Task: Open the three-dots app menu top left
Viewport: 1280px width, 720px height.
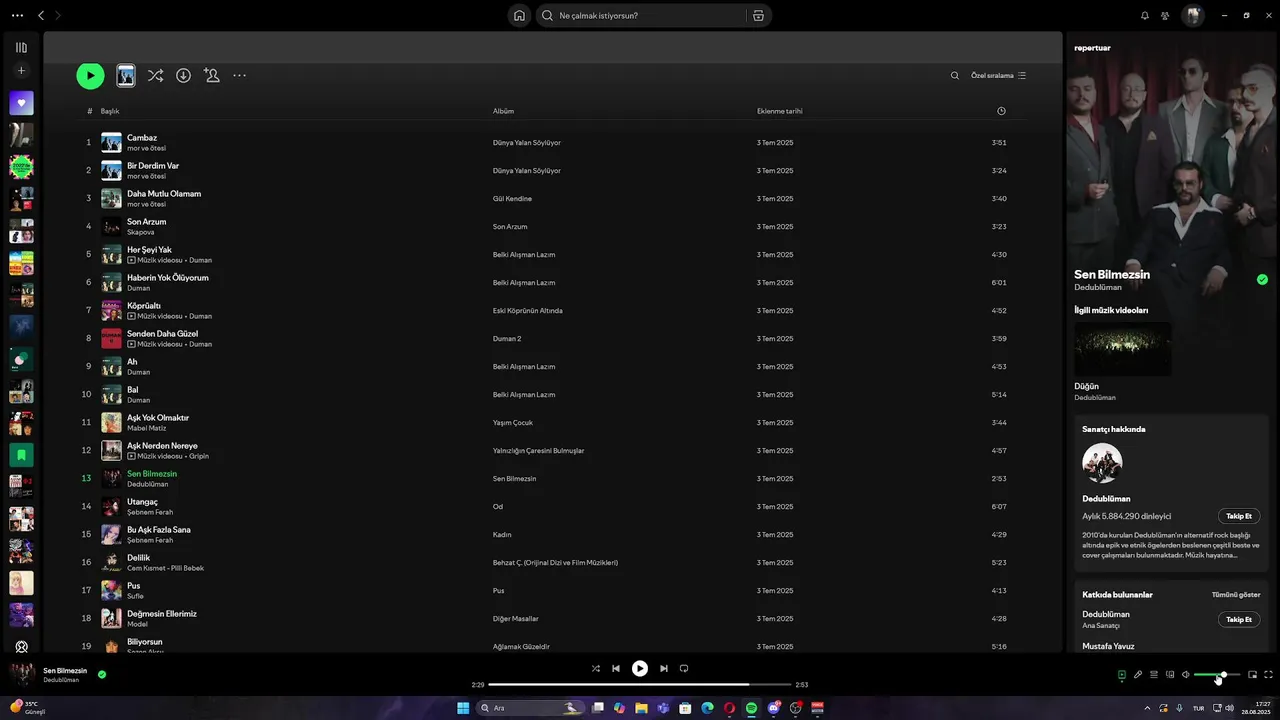Action: [17, 15]
